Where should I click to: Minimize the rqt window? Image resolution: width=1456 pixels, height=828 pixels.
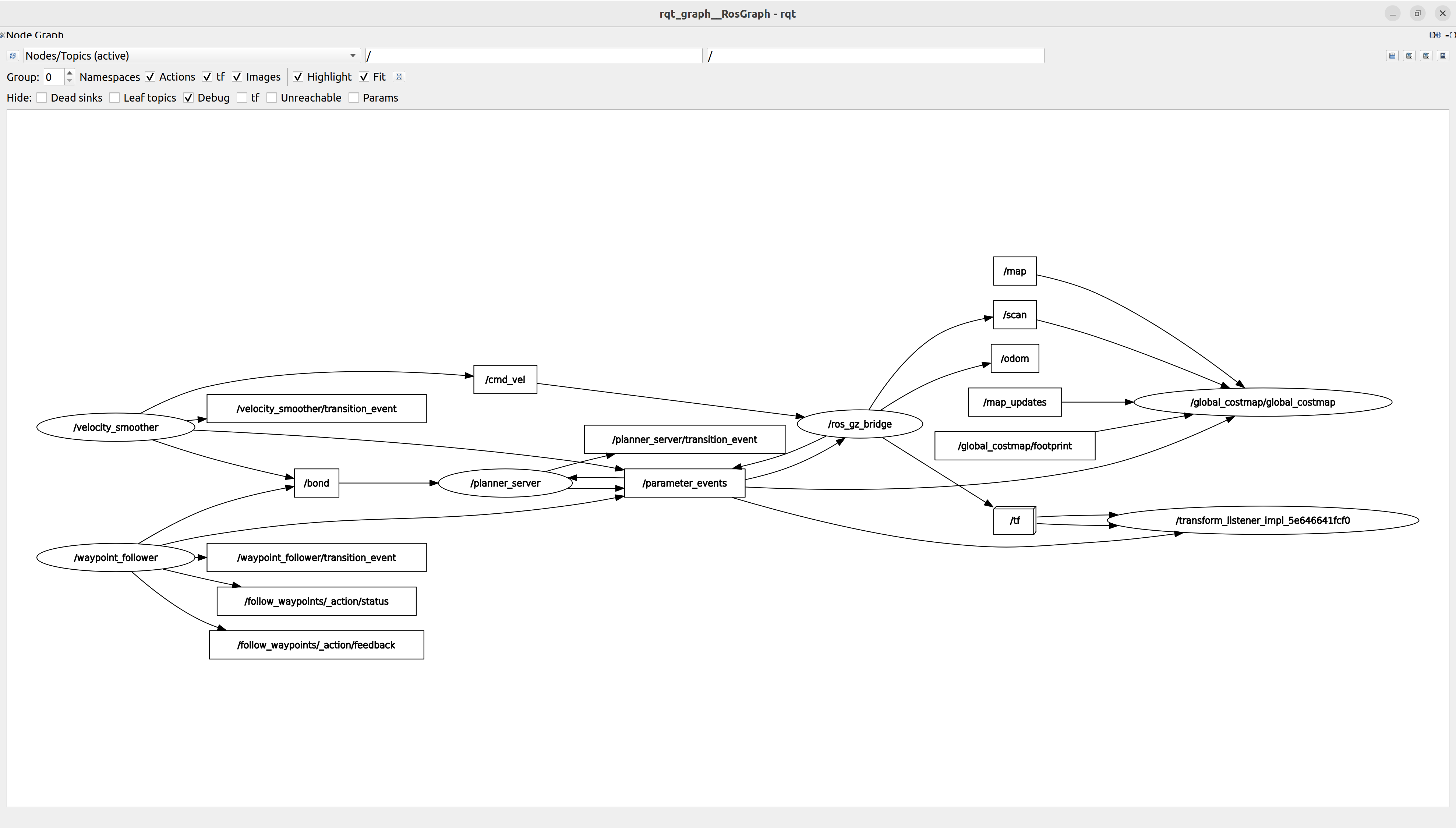tap(1392, 14)
